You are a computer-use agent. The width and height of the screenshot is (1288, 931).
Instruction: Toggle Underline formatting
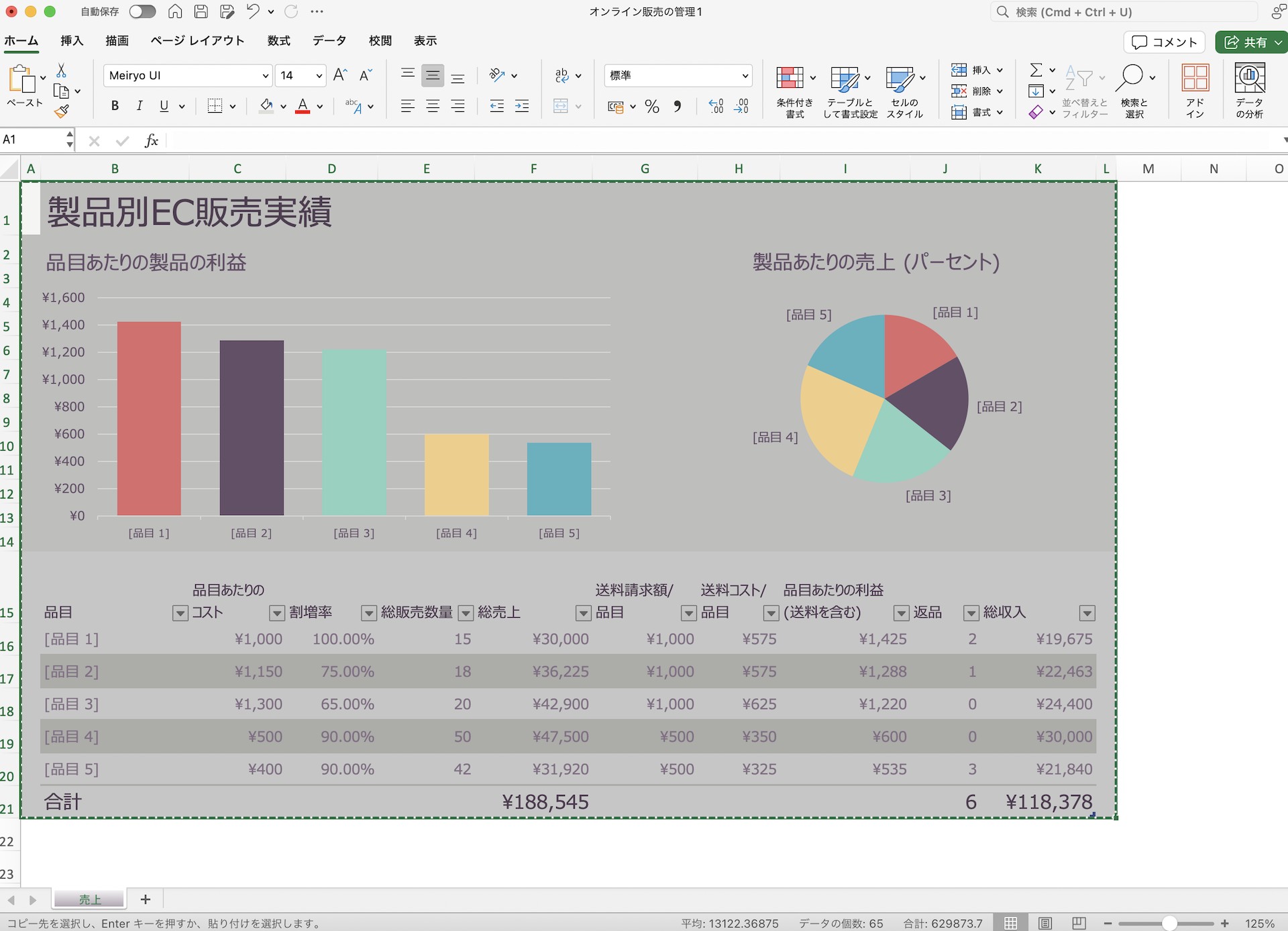point(164,106)
